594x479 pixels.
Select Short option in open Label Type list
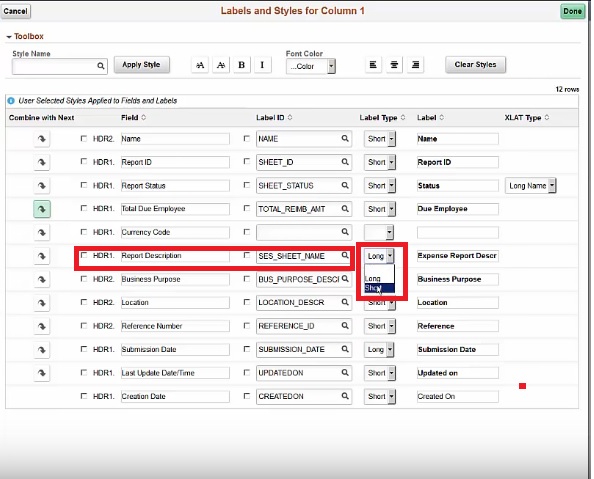pyautogui.click(x=379, y=288)
